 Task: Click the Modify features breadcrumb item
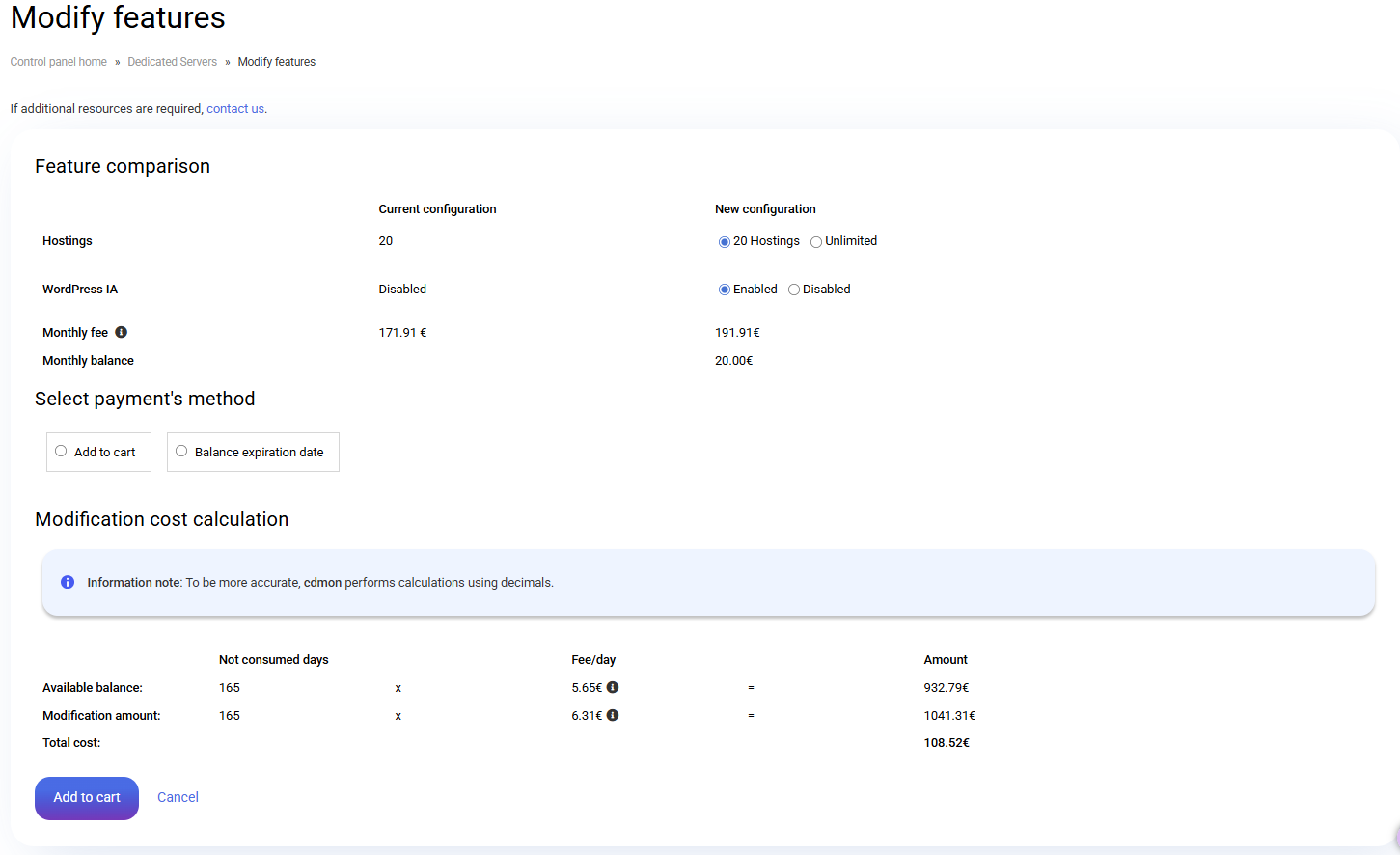277,62
